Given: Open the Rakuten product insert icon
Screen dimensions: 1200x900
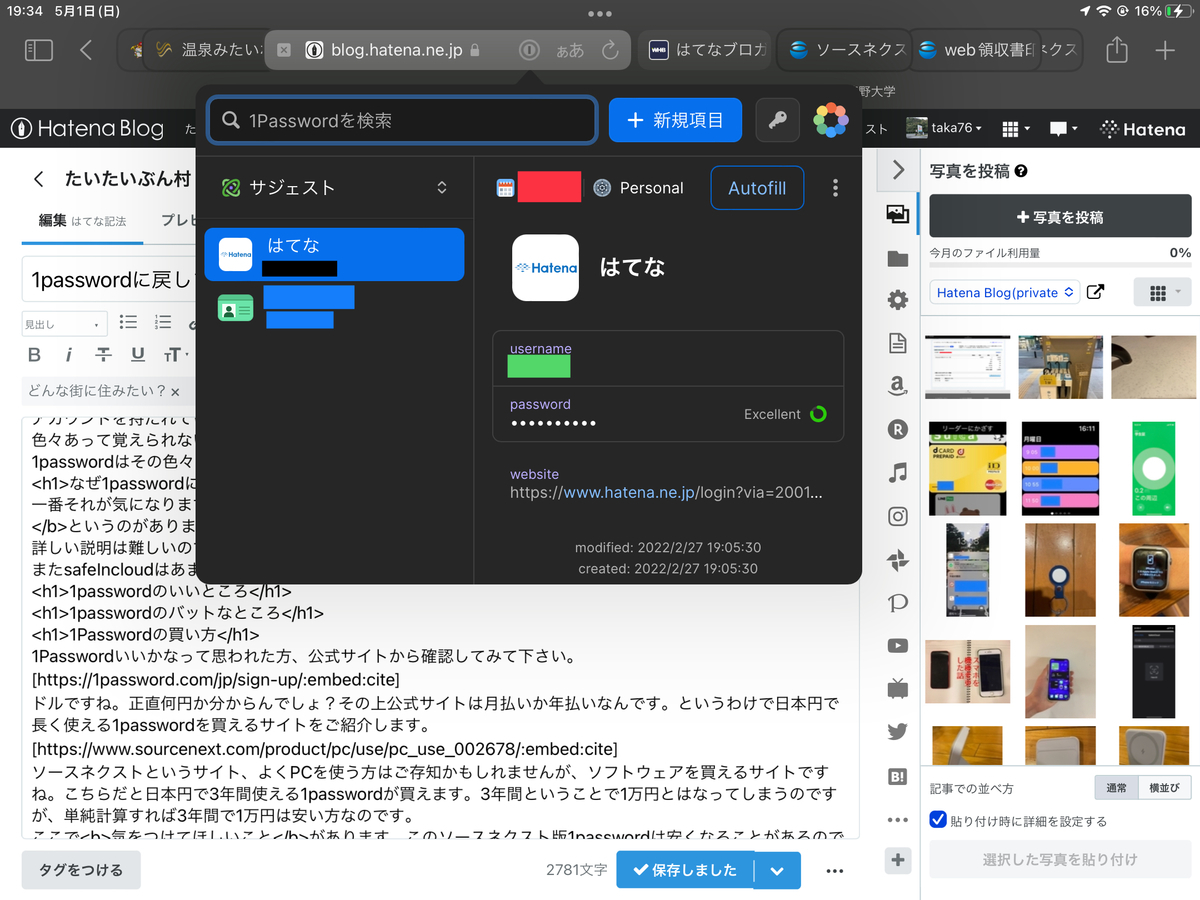Looking at the screenshot, I should coord(897,430).
